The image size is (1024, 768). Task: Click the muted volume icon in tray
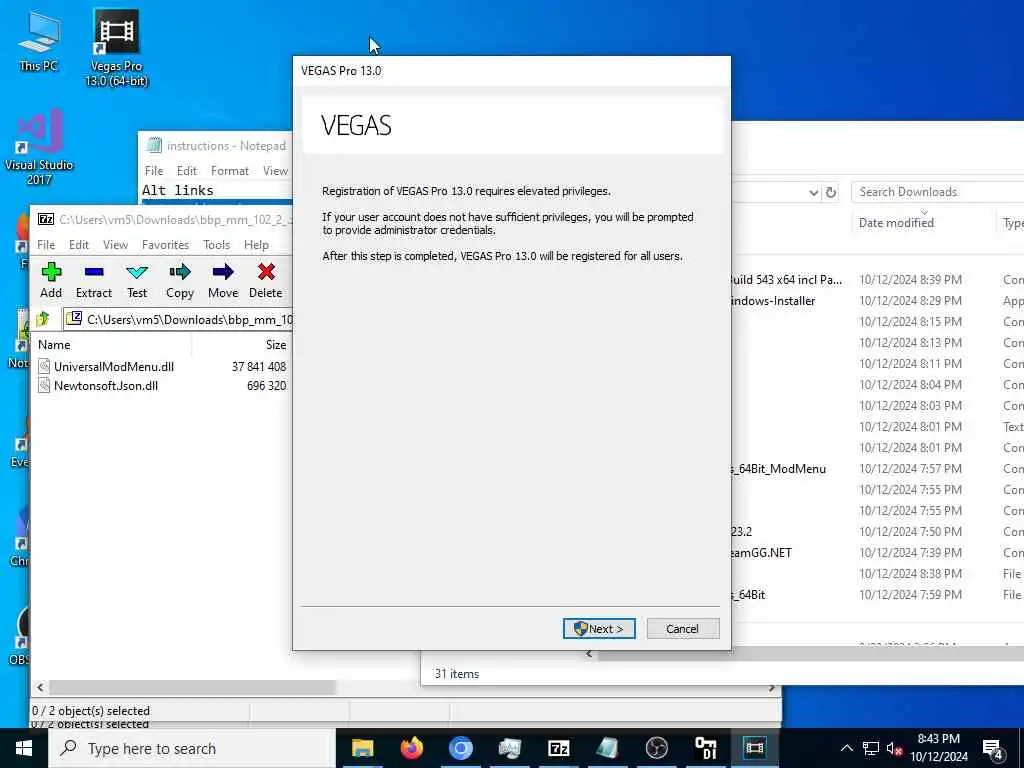click(x=894, y=748)
